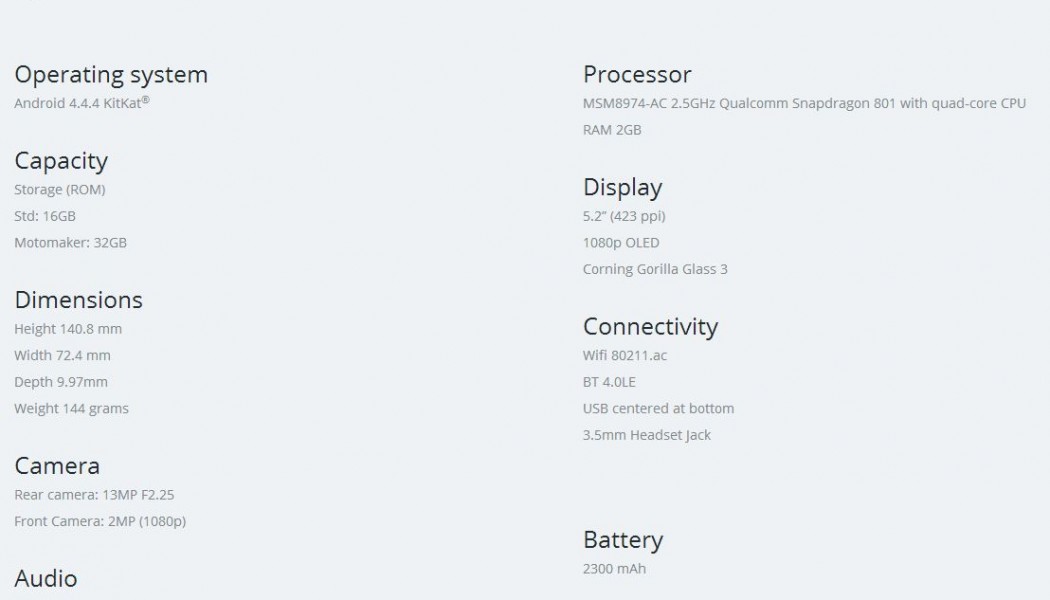Select the Android 4.4.4 KitKat text
Image resolution: width=1050 pixels, height=600 pixels.
pyautogui.click(x=81, y=103)
